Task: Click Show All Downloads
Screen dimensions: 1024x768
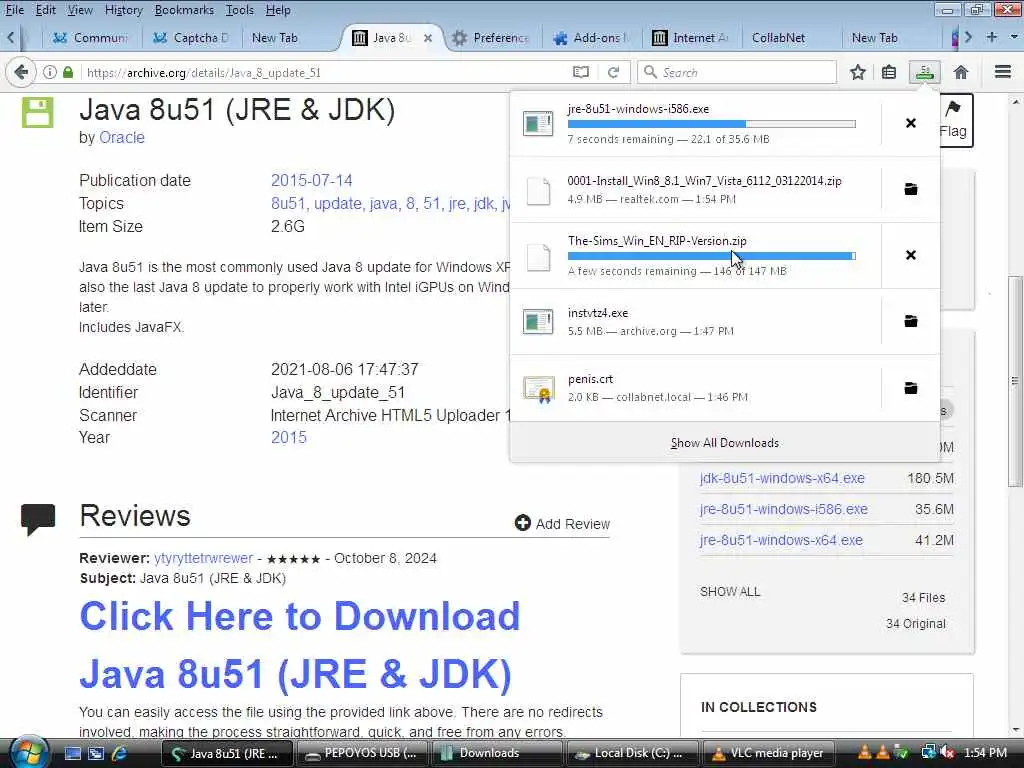Action: click(724, 443)
